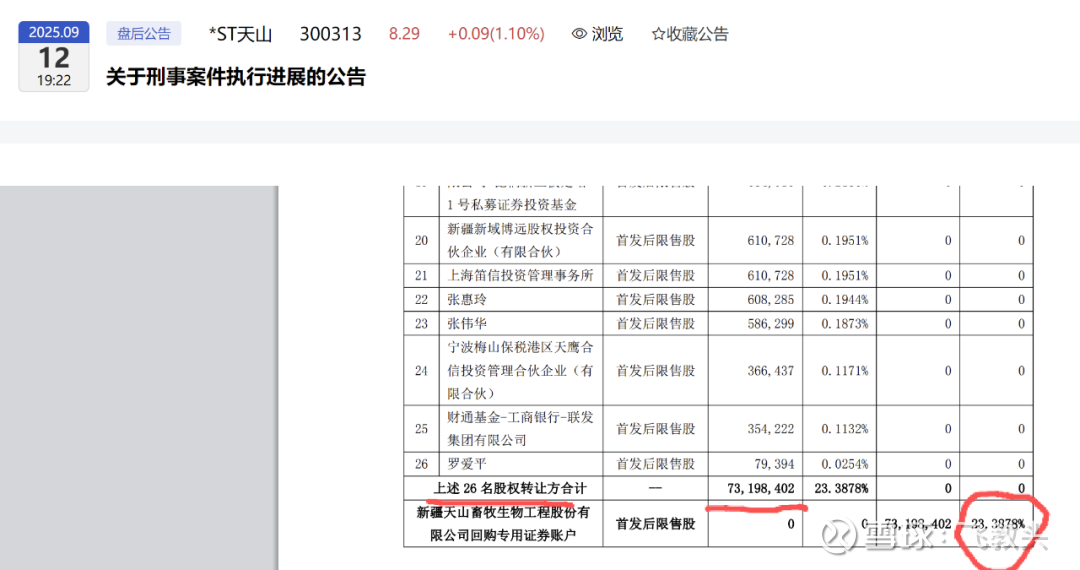Image resolution: width=1080 pixels, height=570 pixels.
Task: Click the 2025.09 date badge header
Action: pyautogui.click(x=54, y=32)
